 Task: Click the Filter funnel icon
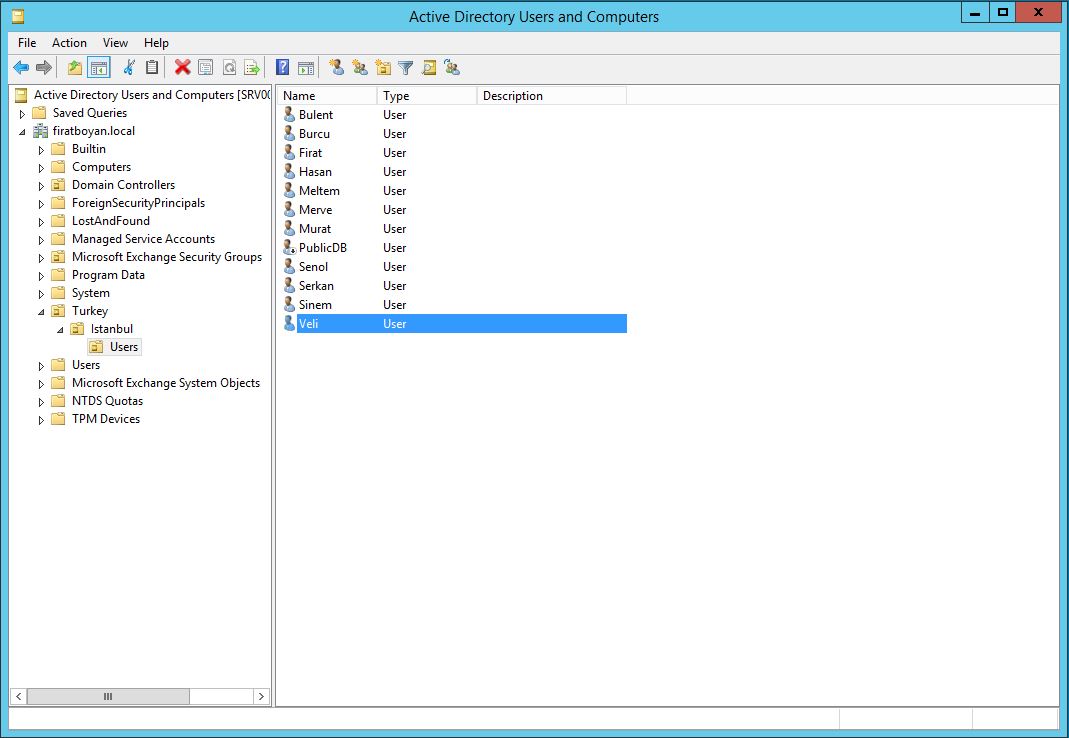[406, 68]
